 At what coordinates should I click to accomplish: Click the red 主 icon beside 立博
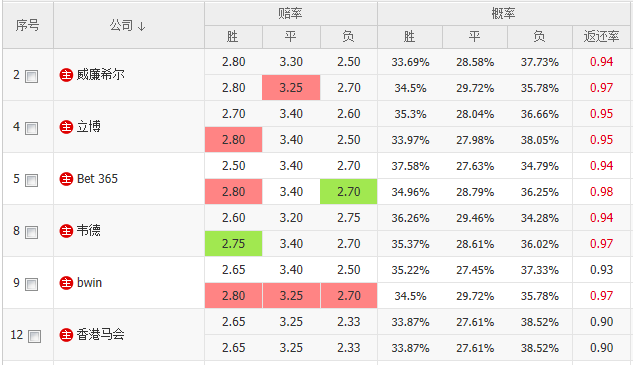pyautogui.click(x=66, y=127)
